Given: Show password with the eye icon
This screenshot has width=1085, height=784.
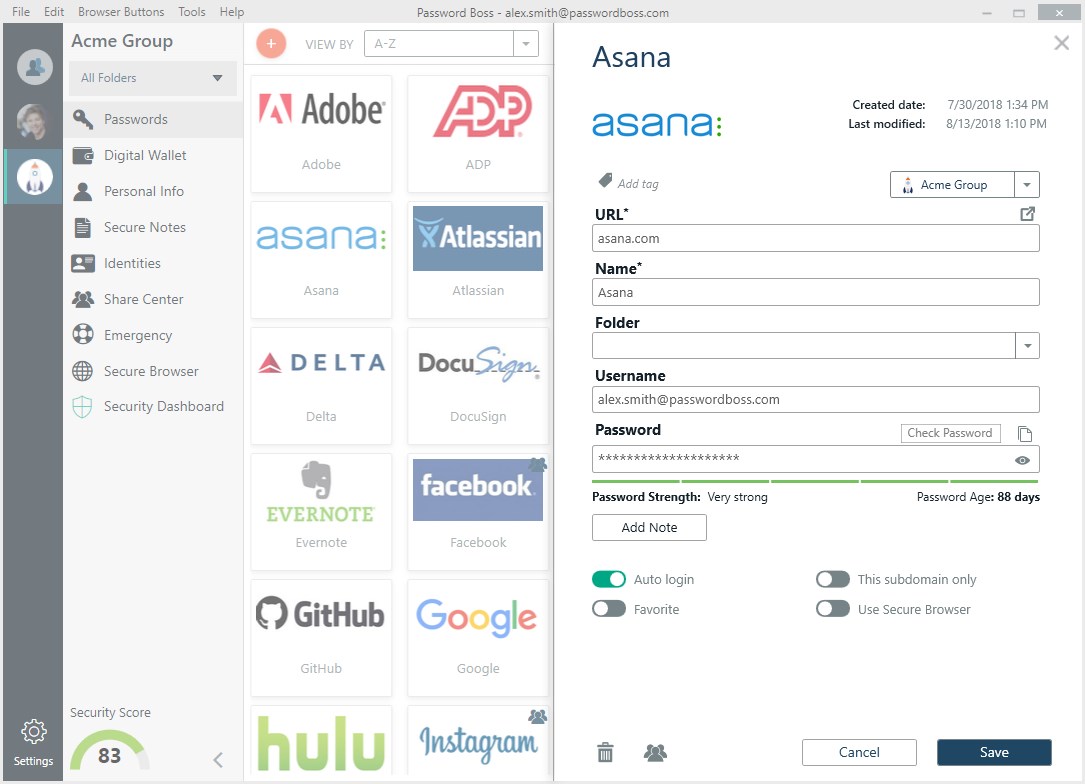Looking at the screenshot, I should (x=1022, y=460).
